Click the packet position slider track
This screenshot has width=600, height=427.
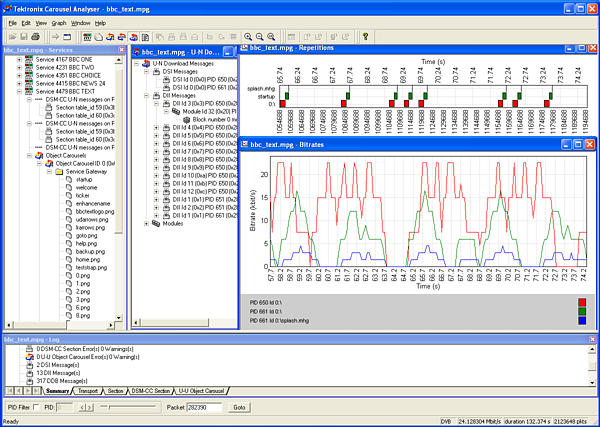click(128, 407)
